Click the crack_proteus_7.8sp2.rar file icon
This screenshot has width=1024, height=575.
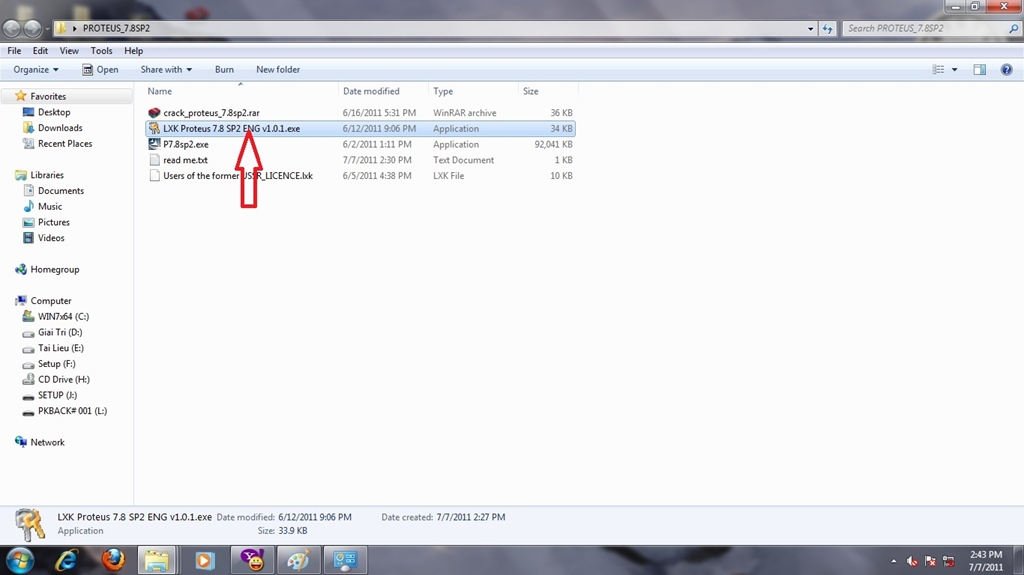pyautogui.click(x=154, y=113)
